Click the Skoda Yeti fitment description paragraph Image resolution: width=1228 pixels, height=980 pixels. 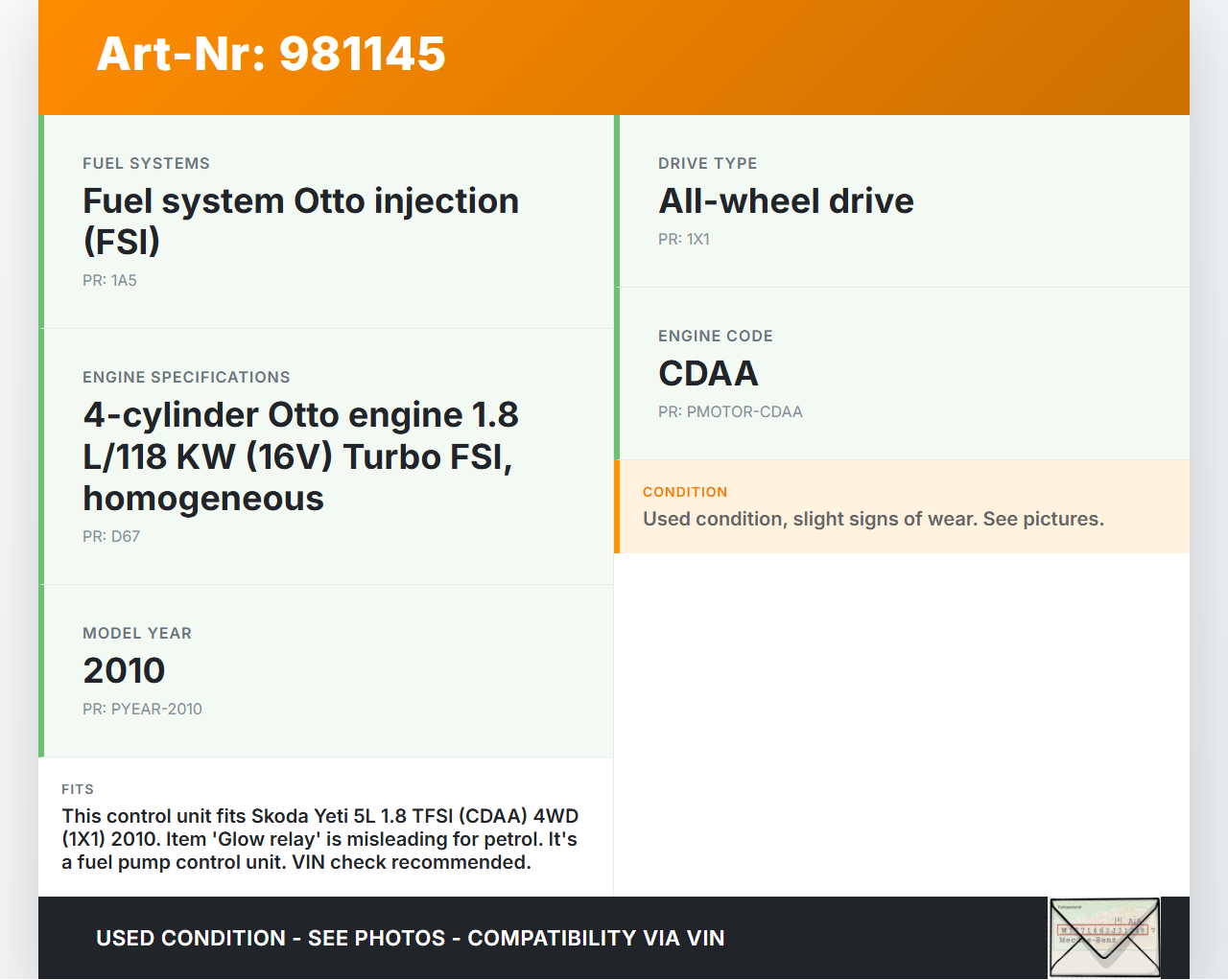[319, 839]
